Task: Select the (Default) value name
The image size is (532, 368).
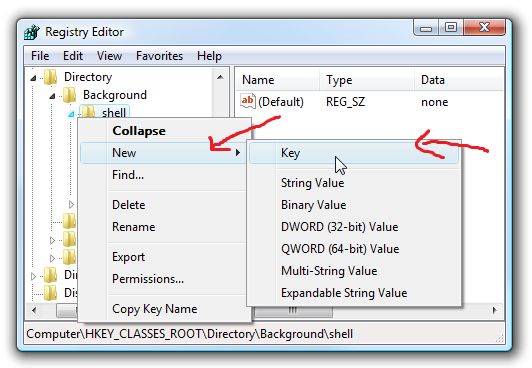Action: point(281,102)
